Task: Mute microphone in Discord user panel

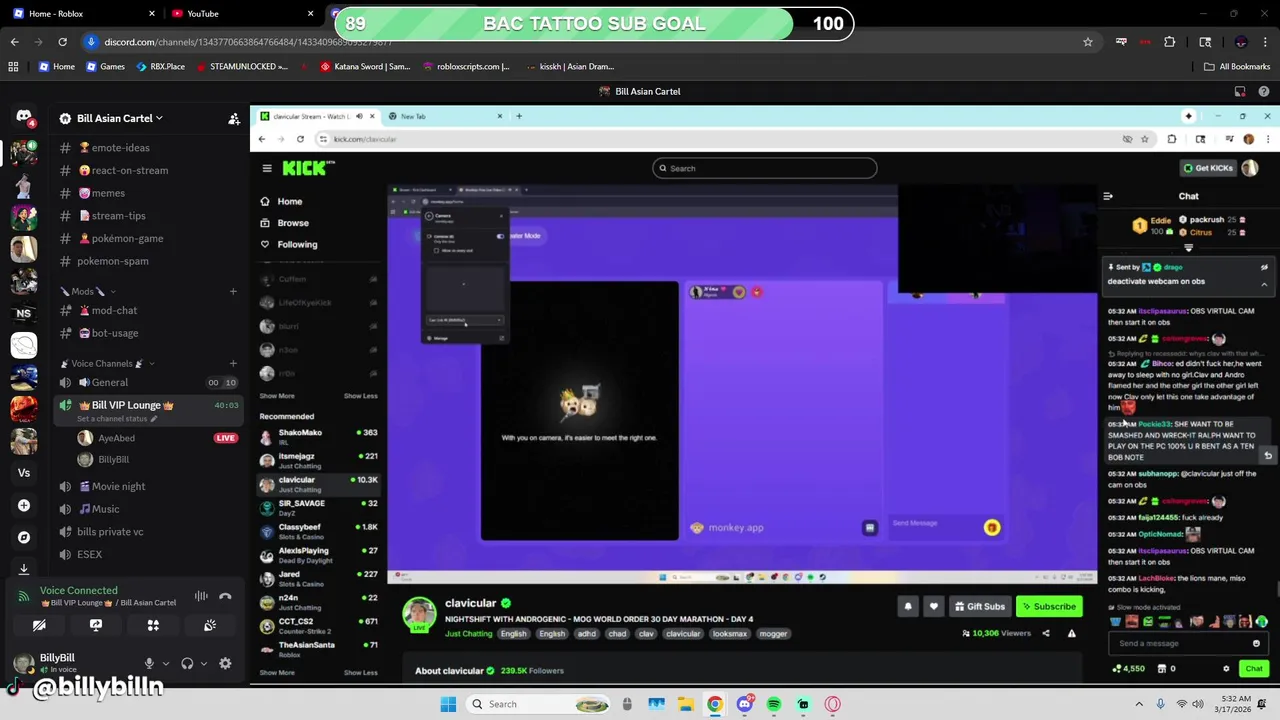Action: coord(149,663)
